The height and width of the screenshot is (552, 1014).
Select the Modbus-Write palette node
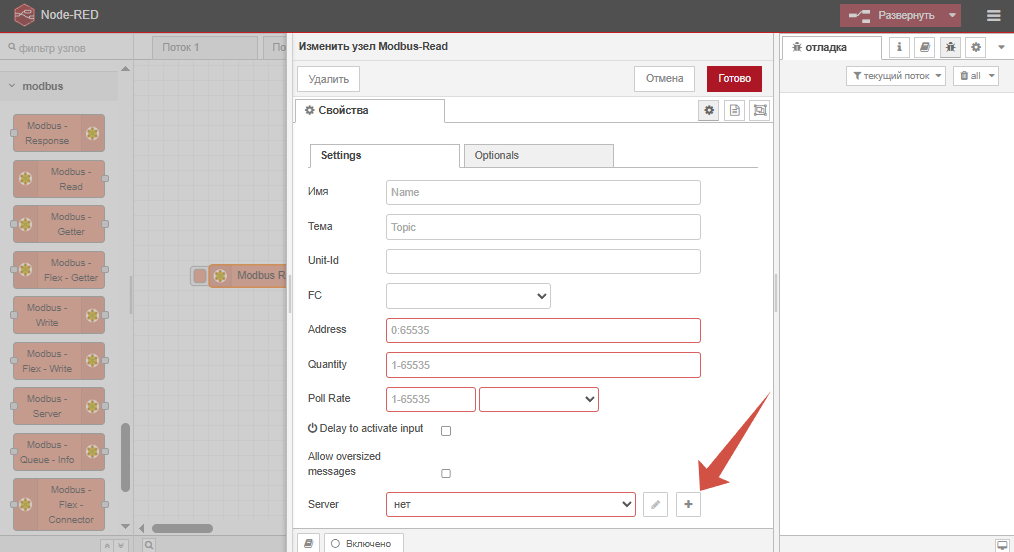pos(59,315)
